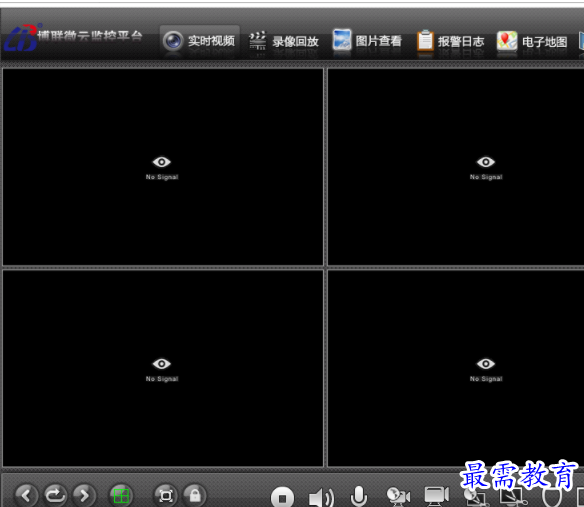Click the lens icon beside 实时视频
Viewport: 584px width, 507px height.
point(173,41)
